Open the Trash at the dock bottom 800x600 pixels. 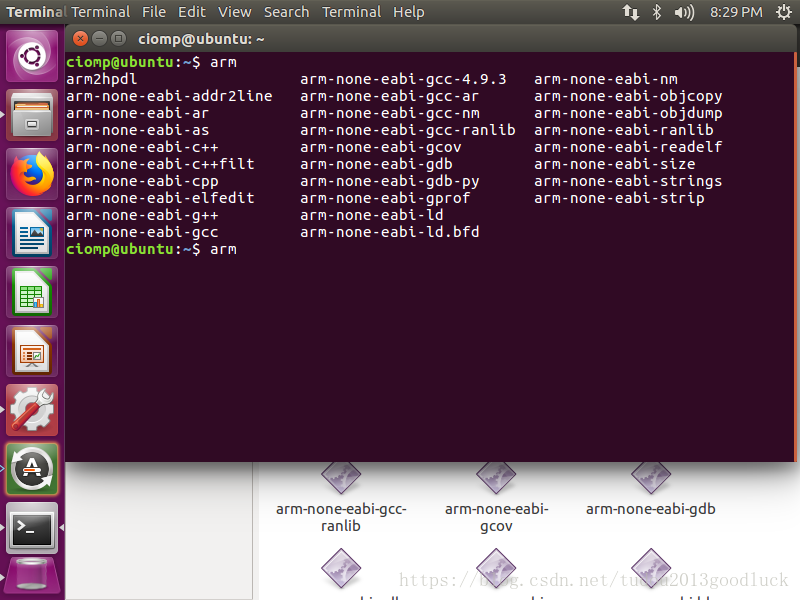(32, 575)
